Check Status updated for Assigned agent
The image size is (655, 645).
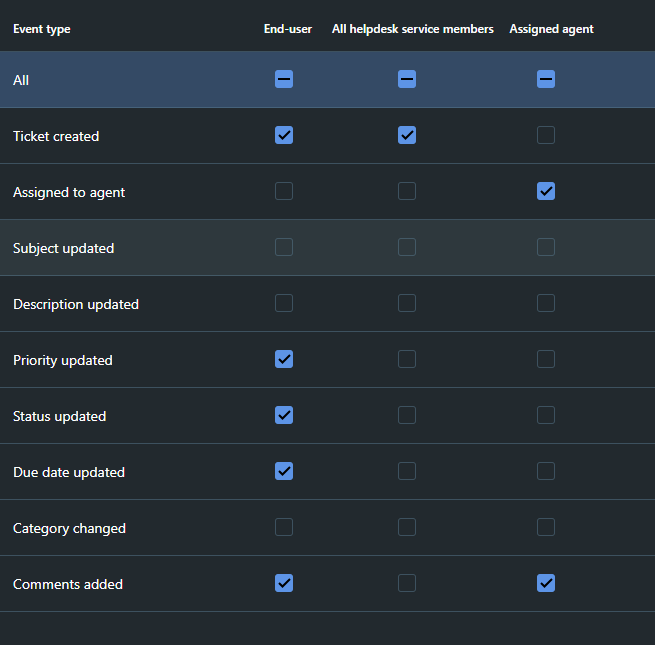pos(546,415)
